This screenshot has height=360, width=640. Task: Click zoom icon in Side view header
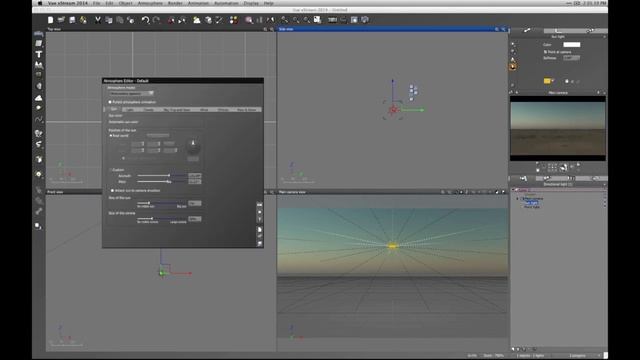point(497,29)
